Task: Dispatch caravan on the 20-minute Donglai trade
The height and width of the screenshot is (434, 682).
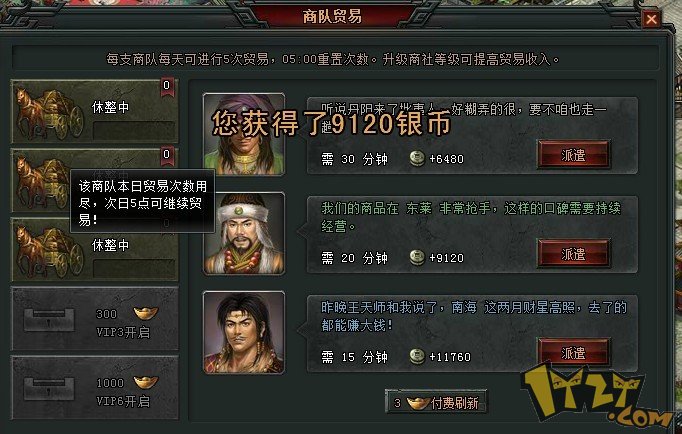Action: pyautogui.click(x=574, y=253)
